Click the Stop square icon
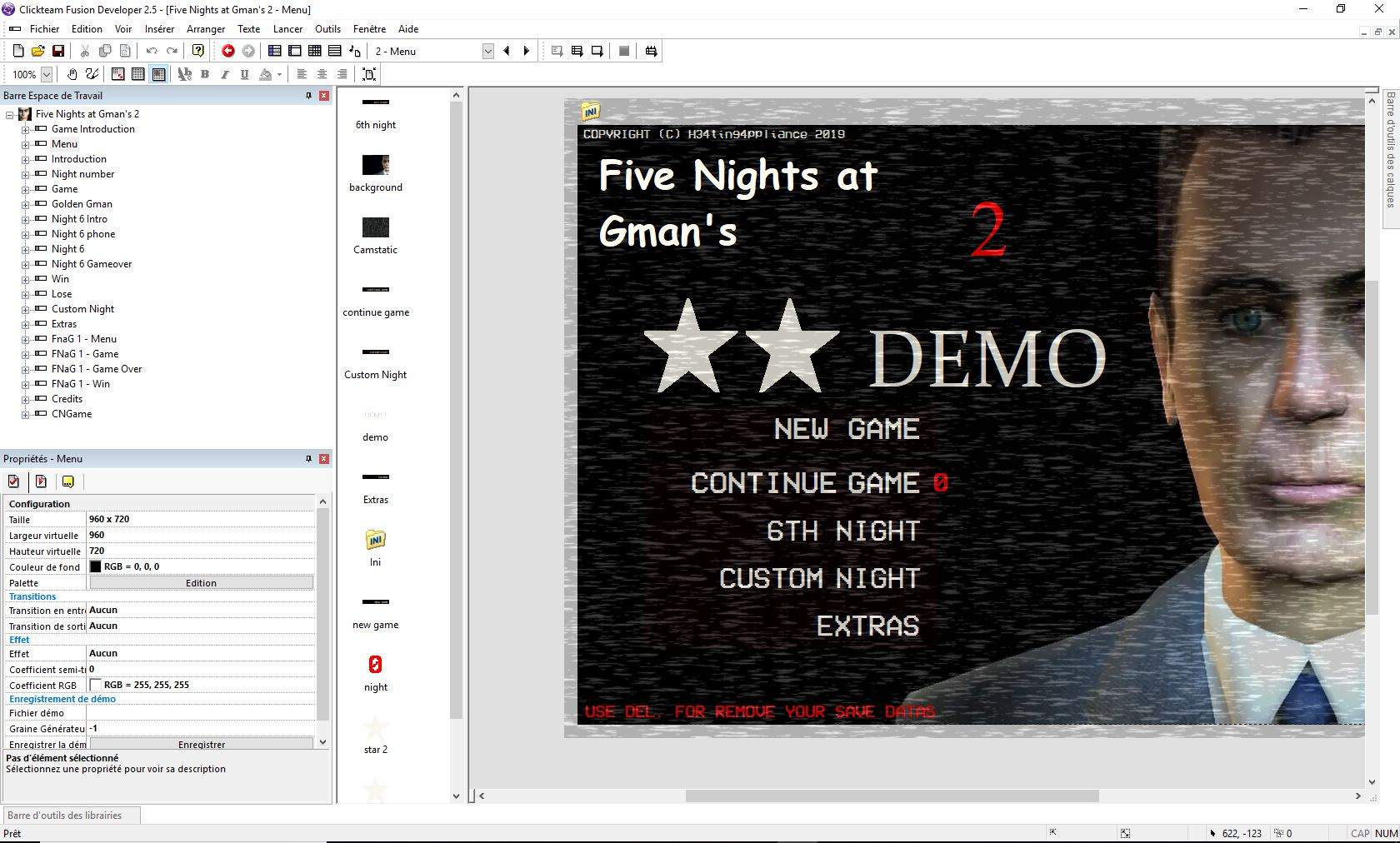 (x=624, y=51)
